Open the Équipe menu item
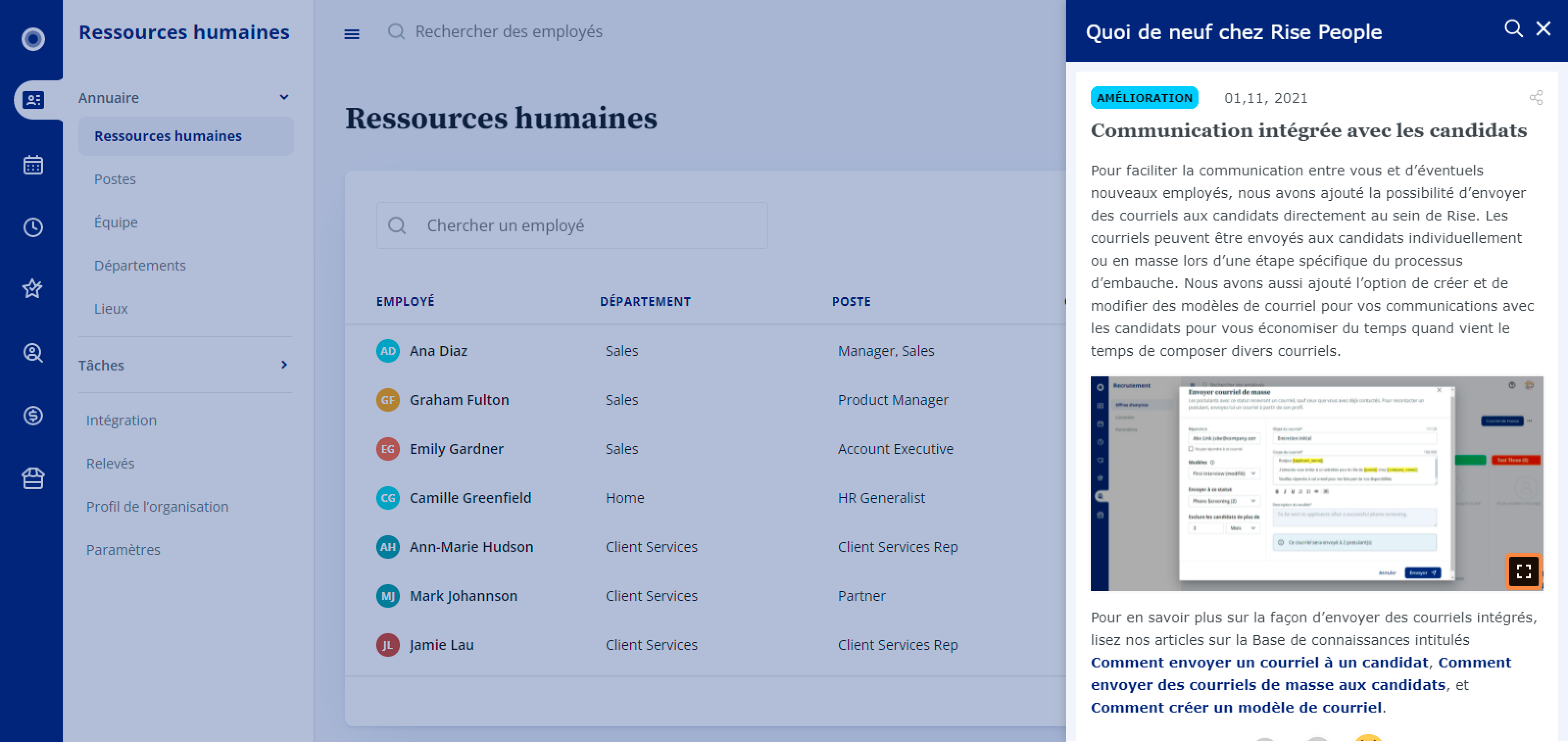The image size is (1568, 742). pos(116,222)
